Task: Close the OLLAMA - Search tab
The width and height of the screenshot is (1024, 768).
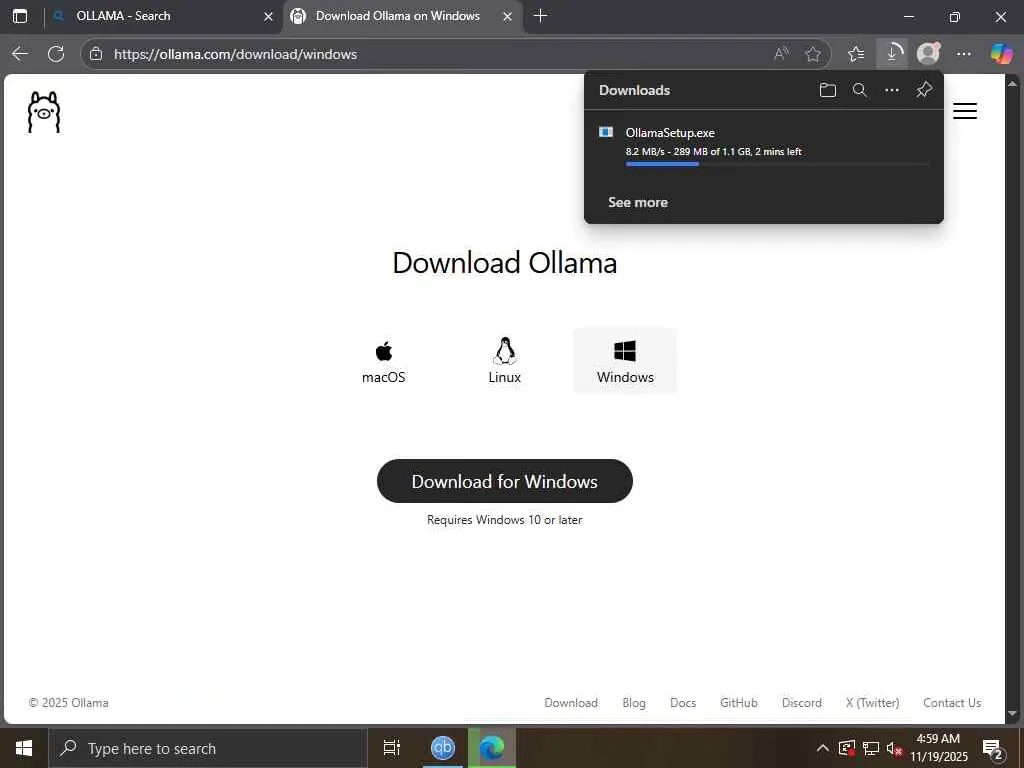Action: pos(268,16)
